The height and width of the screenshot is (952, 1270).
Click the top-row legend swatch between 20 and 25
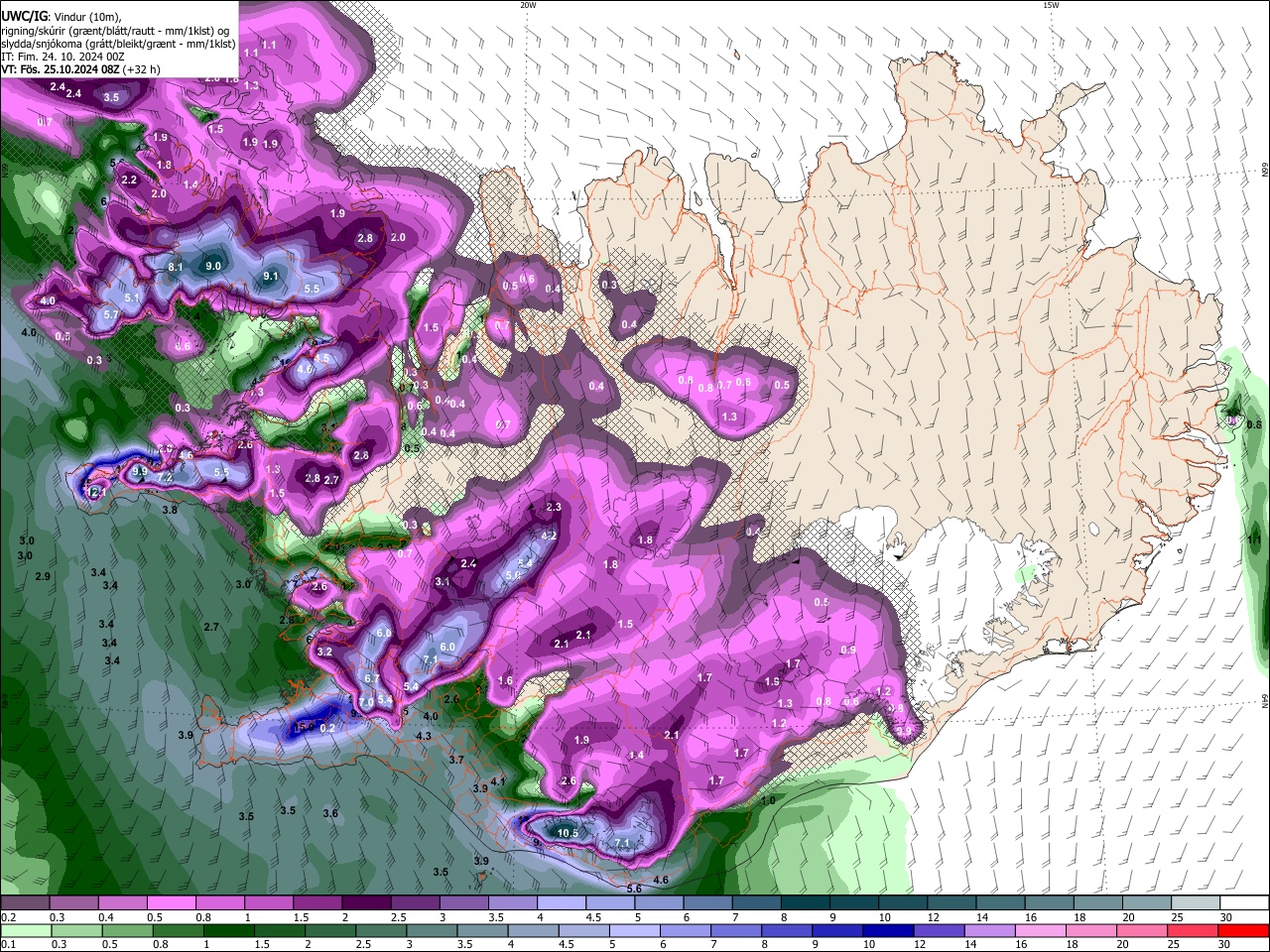[x=1146, y=903]
